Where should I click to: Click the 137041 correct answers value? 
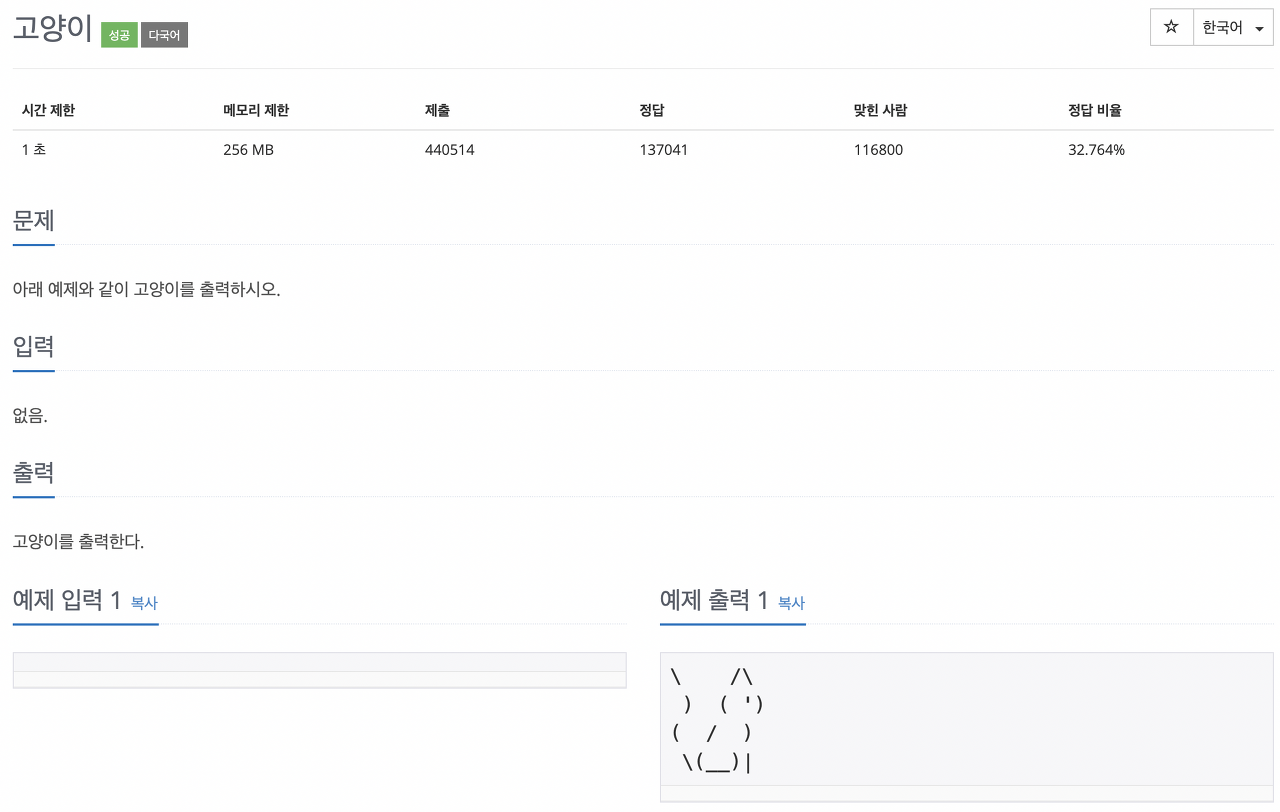pyautogui.click(x=663, y=150)
